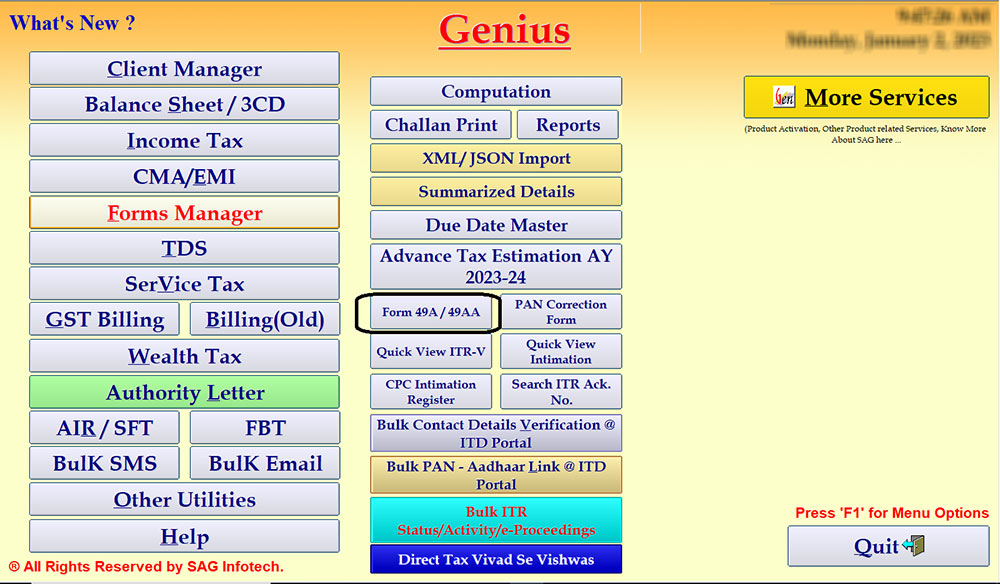Image resolution: width=1000 pixels, height=584 pixels.
Task: Click the door icon on Quit button
Action: point(916,546)
